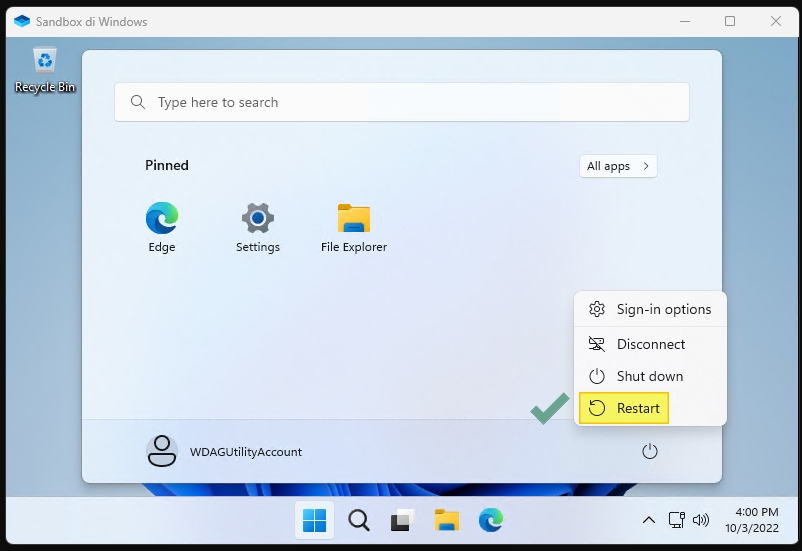Expand the All apps list
The height and width of the screenshot is (551, 802).
618,166
